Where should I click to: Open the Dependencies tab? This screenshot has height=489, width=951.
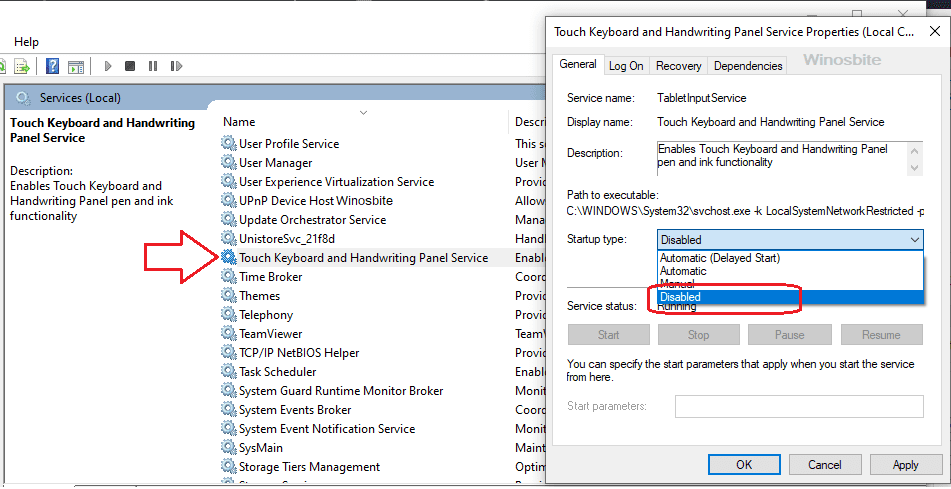click(x=748, y=66)
